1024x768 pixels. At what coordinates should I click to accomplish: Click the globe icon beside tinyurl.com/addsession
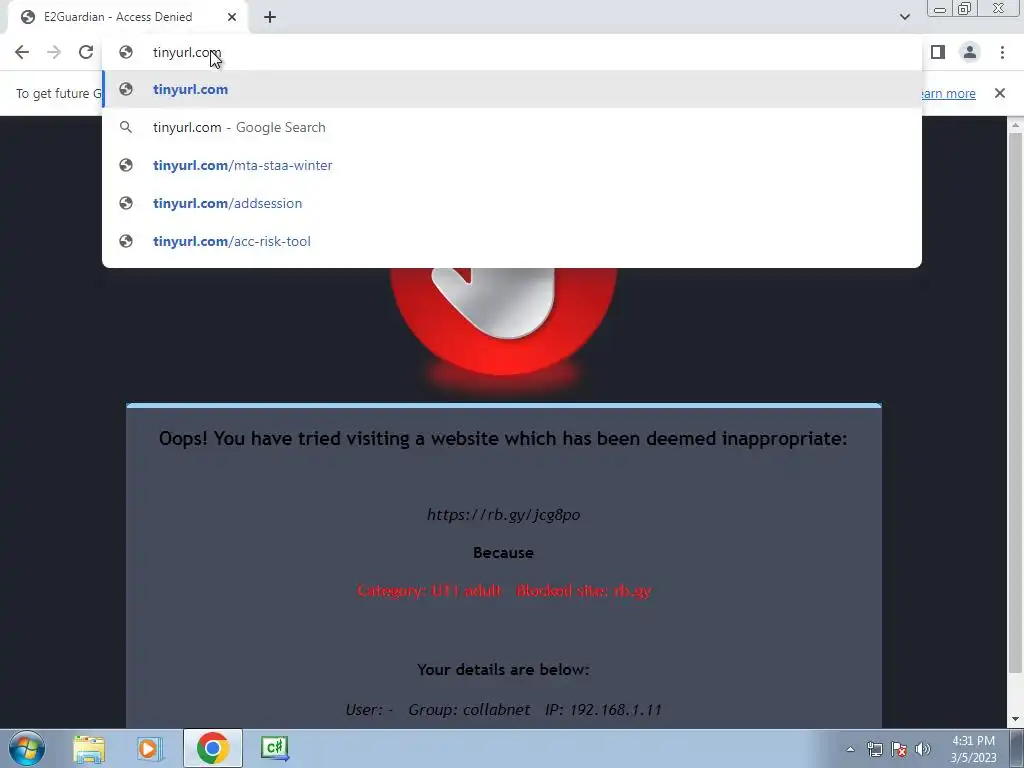126,203
